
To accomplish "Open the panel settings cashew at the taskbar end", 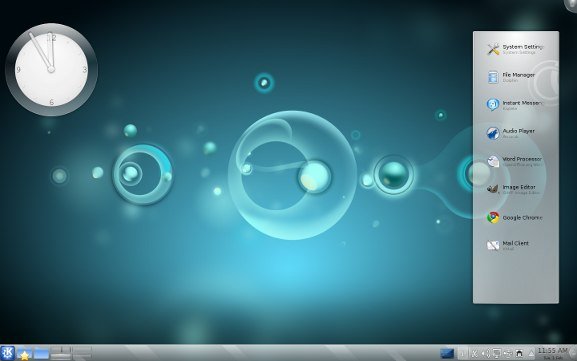I will 573,353.
